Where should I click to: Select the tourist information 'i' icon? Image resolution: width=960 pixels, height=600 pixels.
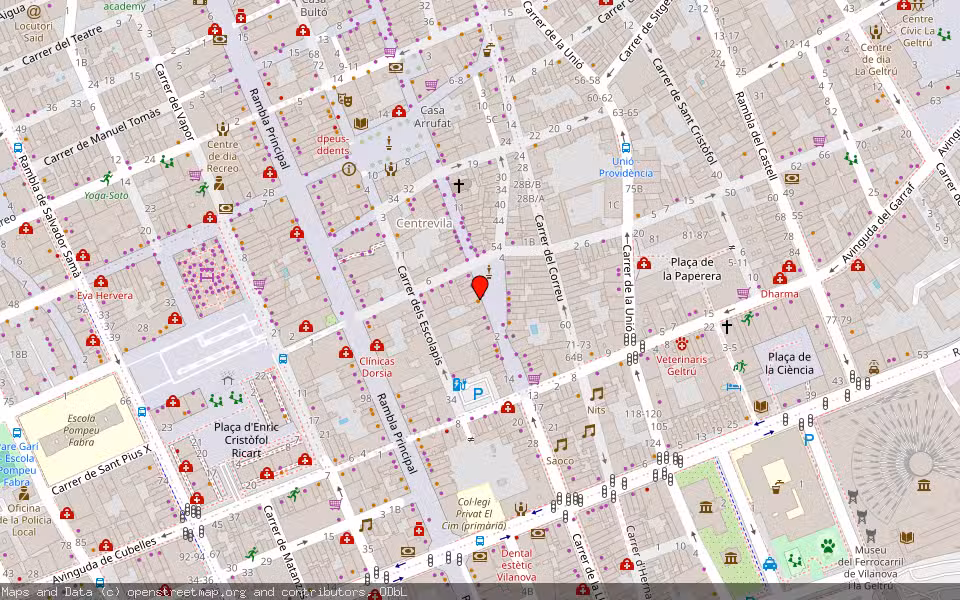pyautogui.click(x=349, y=168)
